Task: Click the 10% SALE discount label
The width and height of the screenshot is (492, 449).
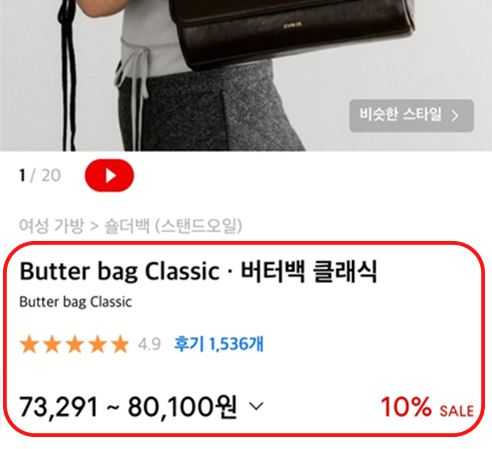Action: click(x=427, y=407)
